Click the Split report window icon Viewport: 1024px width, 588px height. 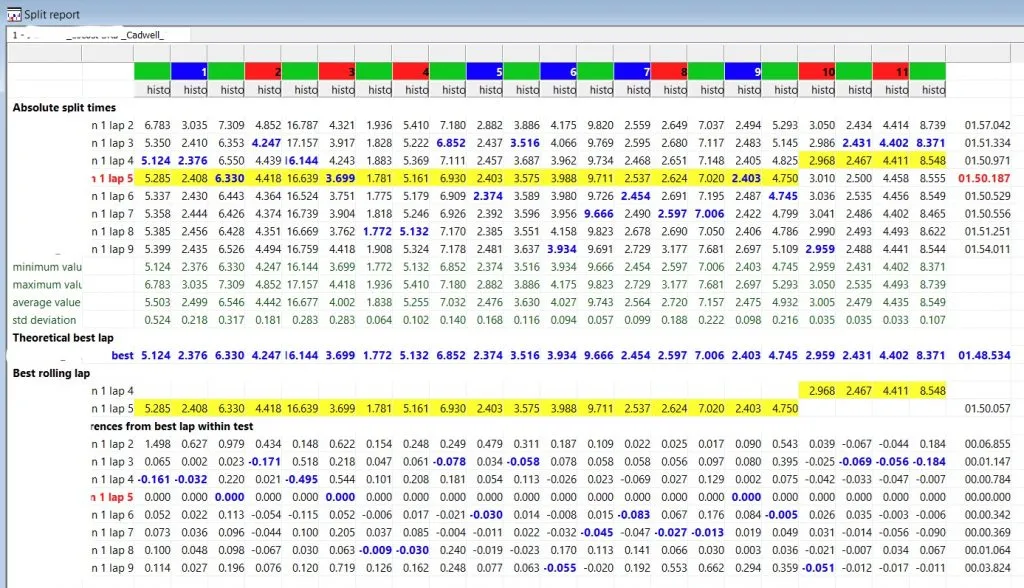pos(13,14)
